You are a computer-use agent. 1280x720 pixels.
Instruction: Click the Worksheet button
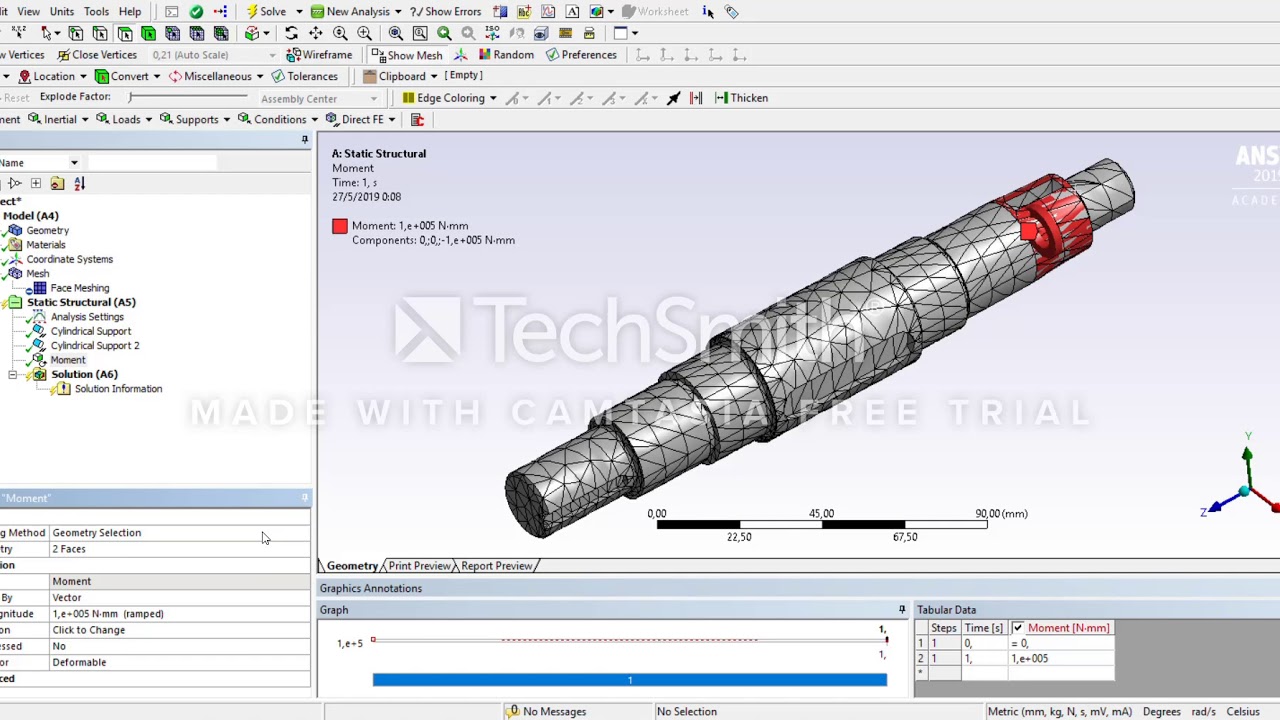(x=654, y=11)
